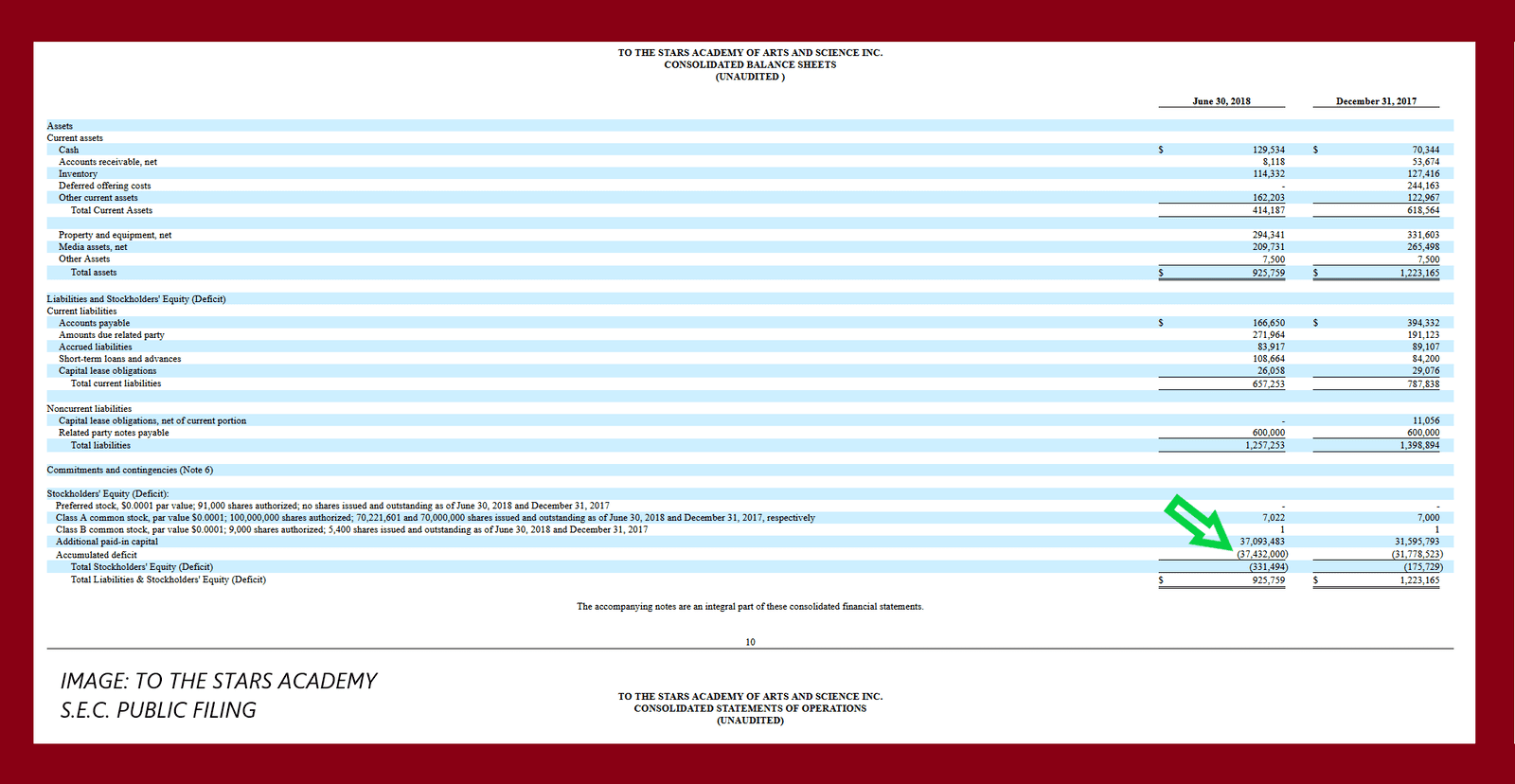Click the "Other current assets" label
Viewport: 1515px width, 784px height.
click(98, 198)
